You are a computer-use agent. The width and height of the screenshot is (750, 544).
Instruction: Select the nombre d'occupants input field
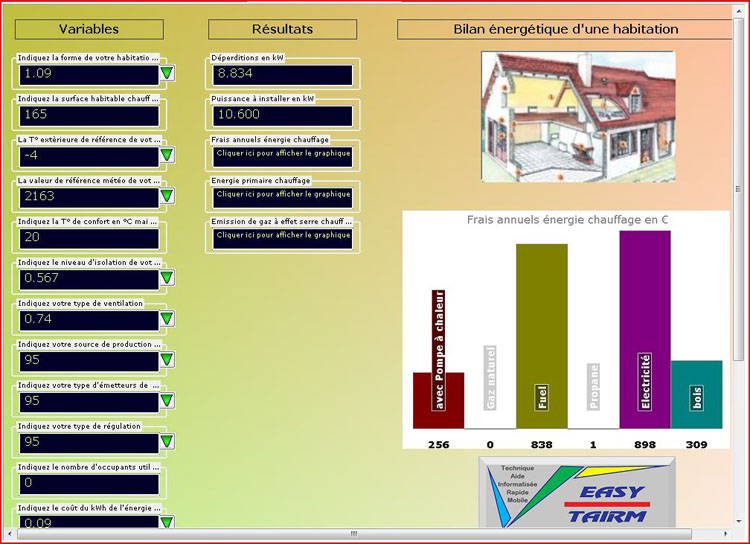[88, 483]
